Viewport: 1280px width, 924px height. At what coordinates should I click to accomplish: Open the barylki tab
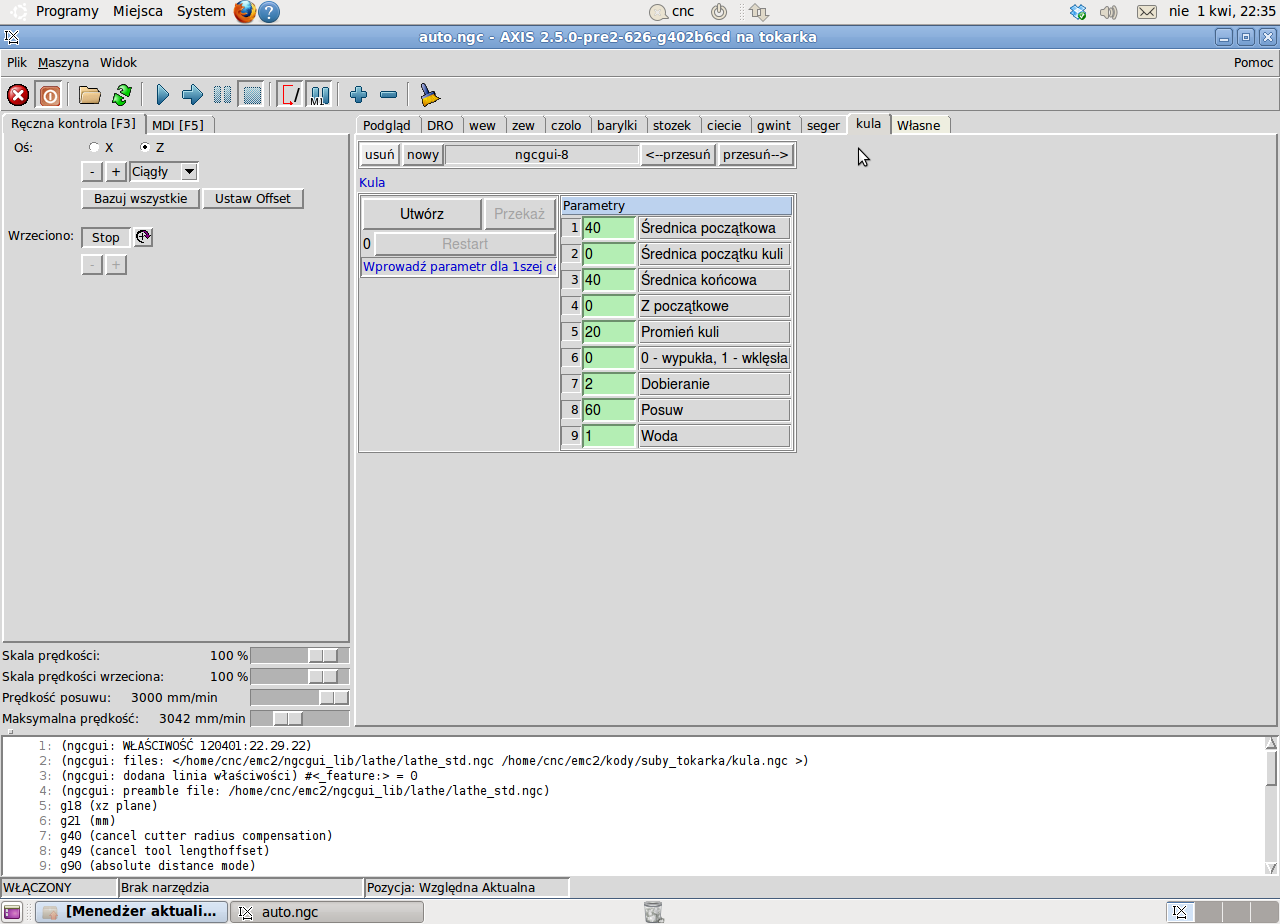[617, 125]
